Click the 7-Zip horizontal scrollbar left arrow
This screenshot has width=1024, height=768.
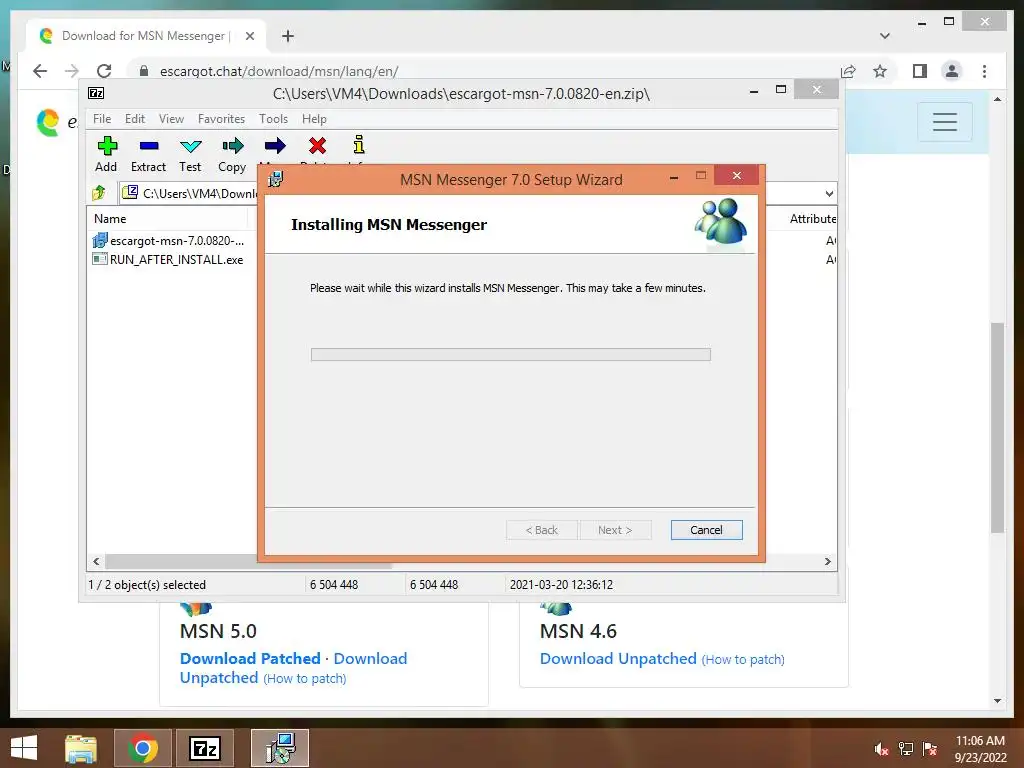[x=97, y=561]
